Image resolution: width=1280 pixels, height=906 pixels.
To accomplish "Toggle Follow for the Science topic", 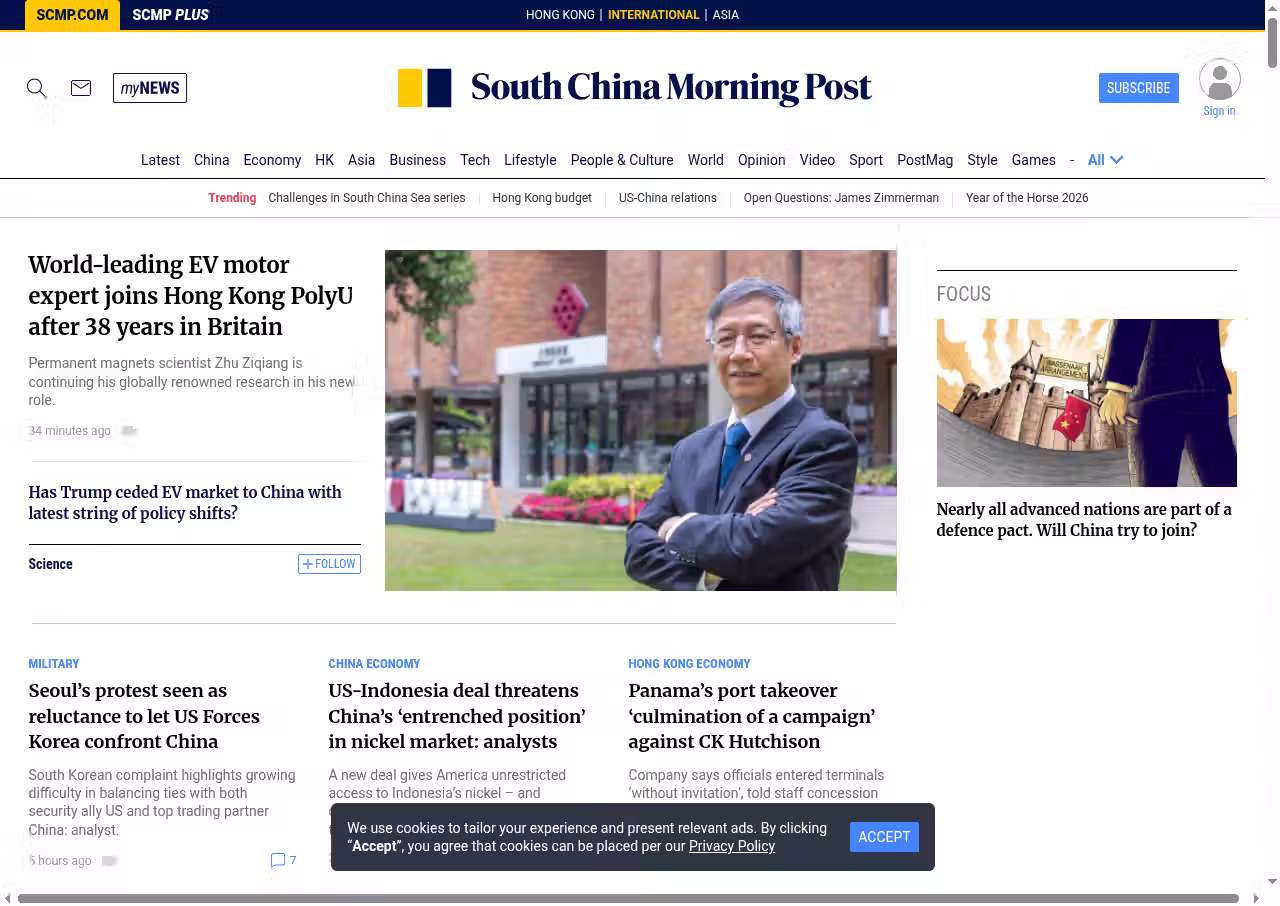I will 329,564.
